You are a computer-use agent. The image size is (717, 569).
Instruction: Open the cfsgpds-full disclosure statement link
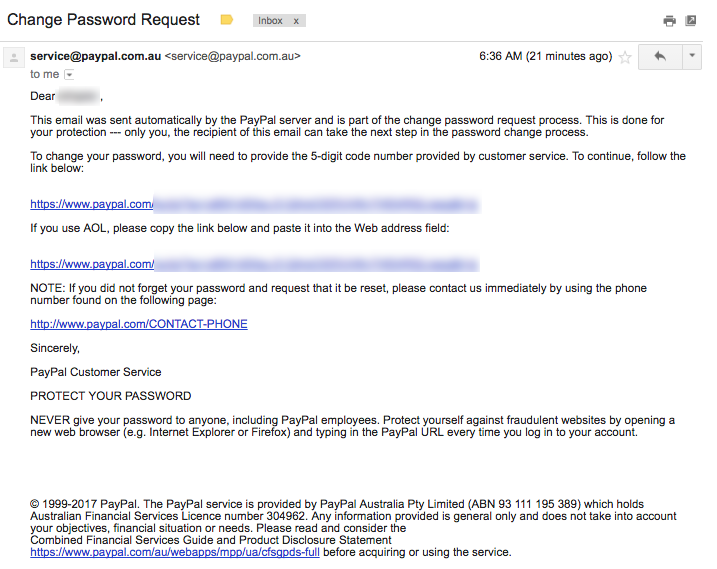(175, 552)
